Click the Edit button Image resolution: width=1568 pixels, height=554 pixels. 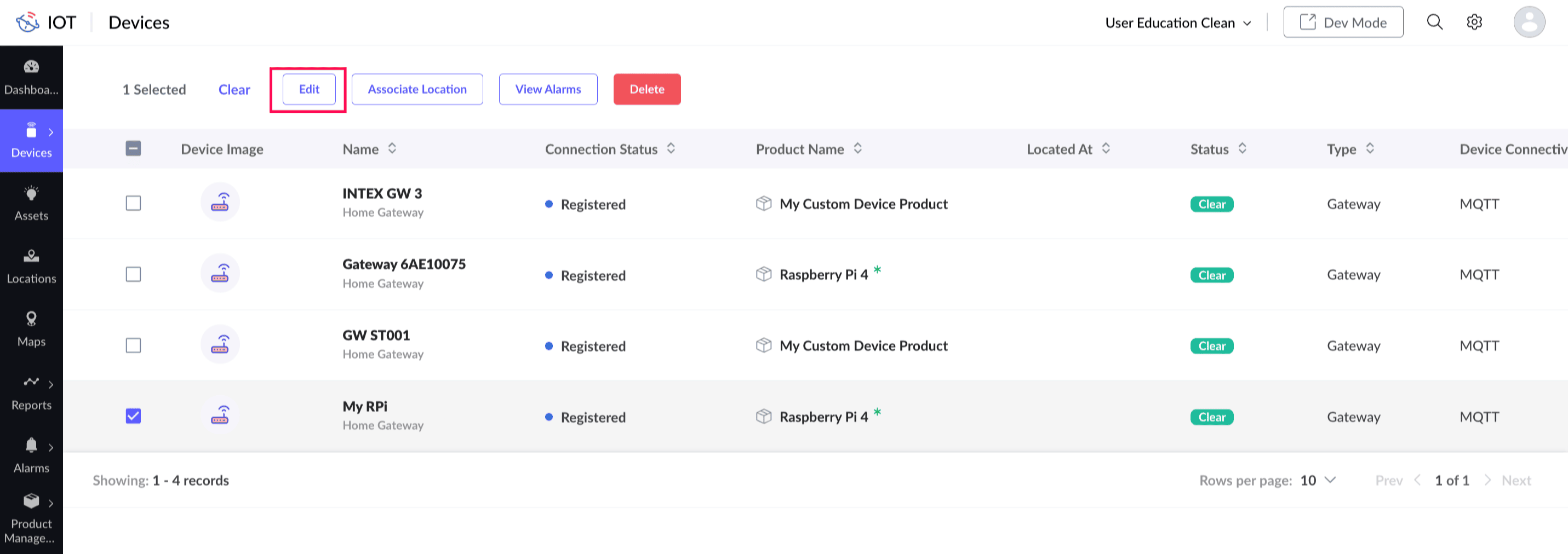[x=308, y=89]
